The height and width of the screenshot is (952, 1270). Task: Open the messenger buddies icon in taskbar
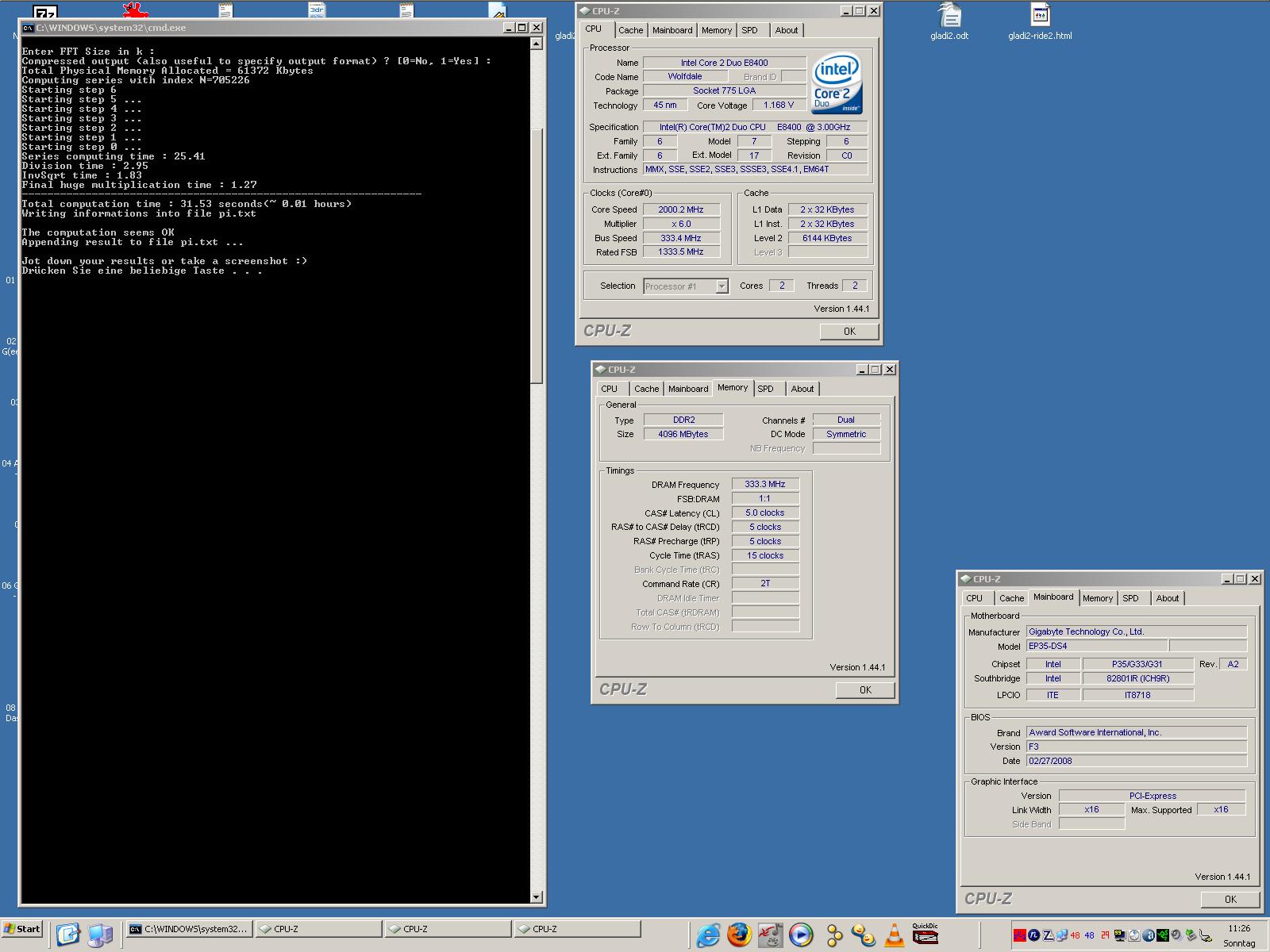864,935
